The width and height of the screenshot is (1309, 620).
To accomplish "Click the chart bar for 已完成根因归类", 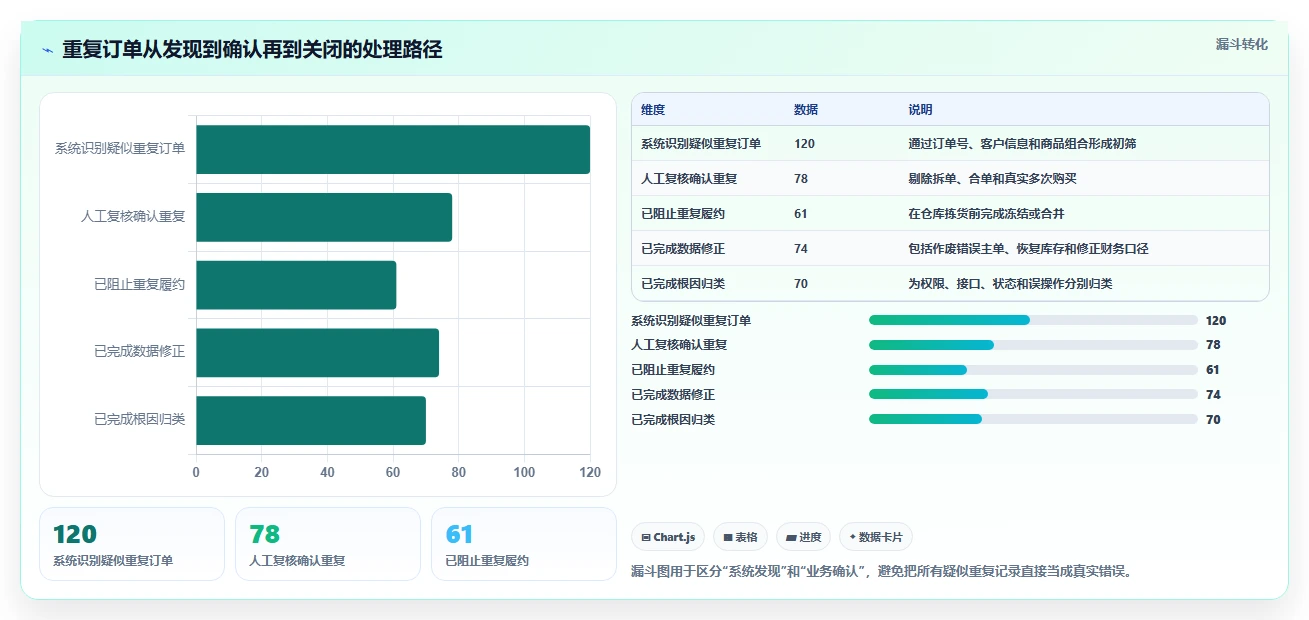I will coord(311,420).
